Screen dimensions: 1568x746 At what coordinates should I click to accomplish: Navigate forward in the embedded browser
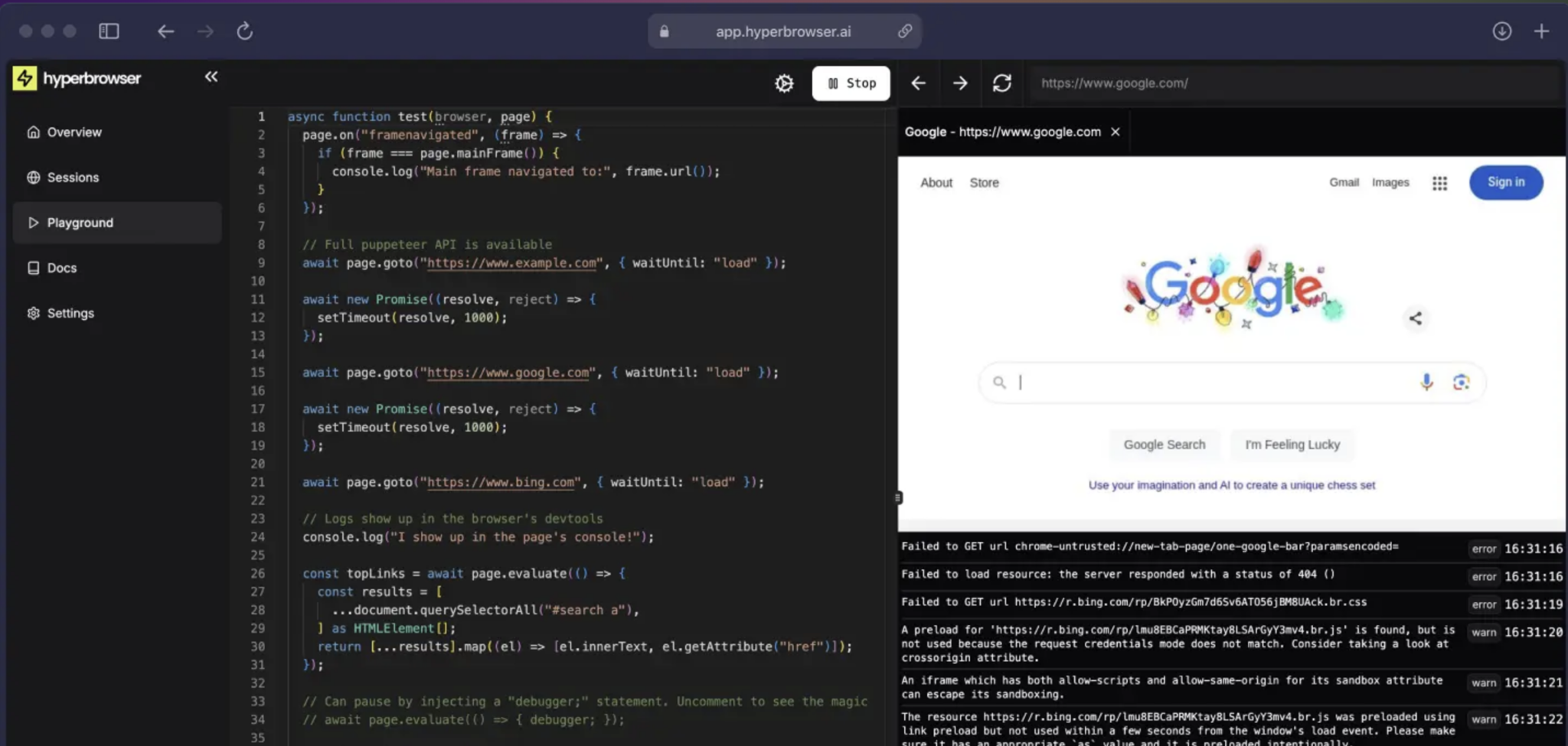[x=959, y=83]
